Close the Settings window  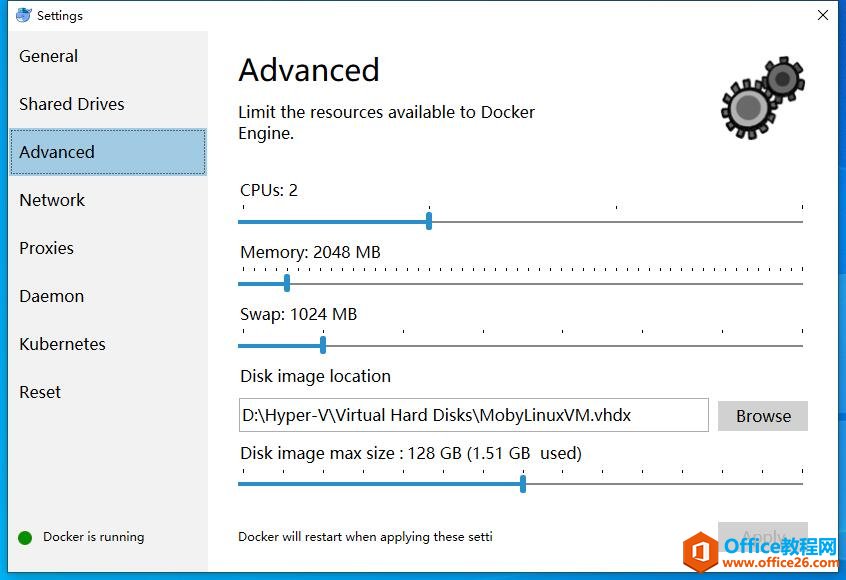click(823, 15)
